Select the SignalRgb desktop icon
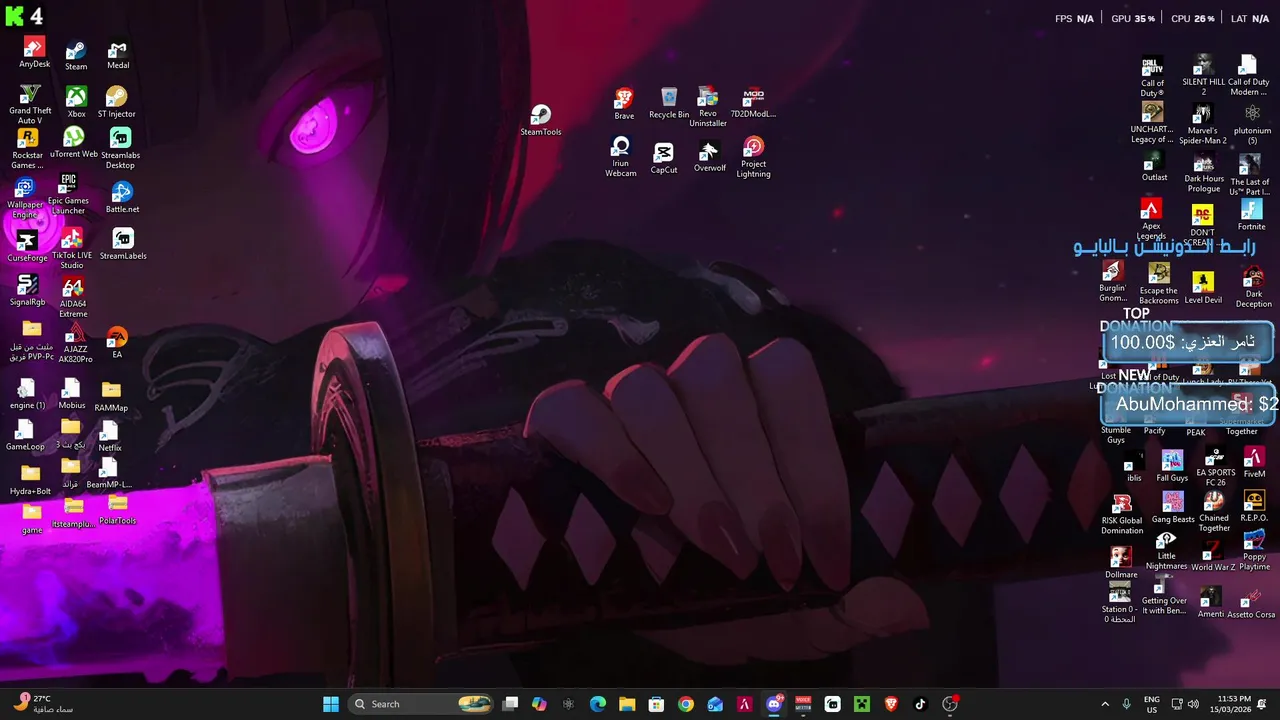1280x720 pixels. click(27, 291)
